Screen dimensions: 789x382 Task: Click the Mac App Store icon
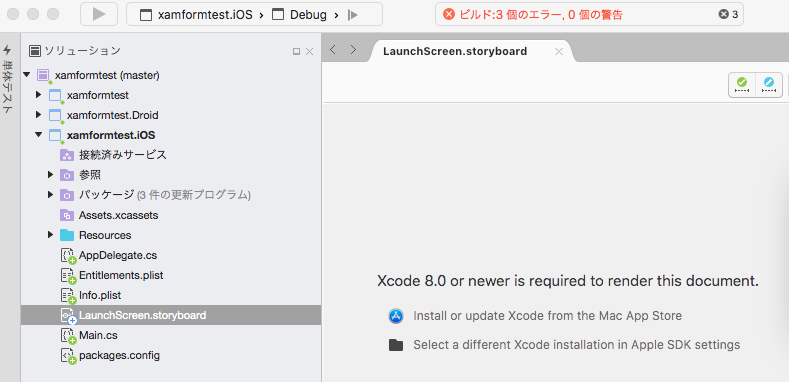point(396,316)
